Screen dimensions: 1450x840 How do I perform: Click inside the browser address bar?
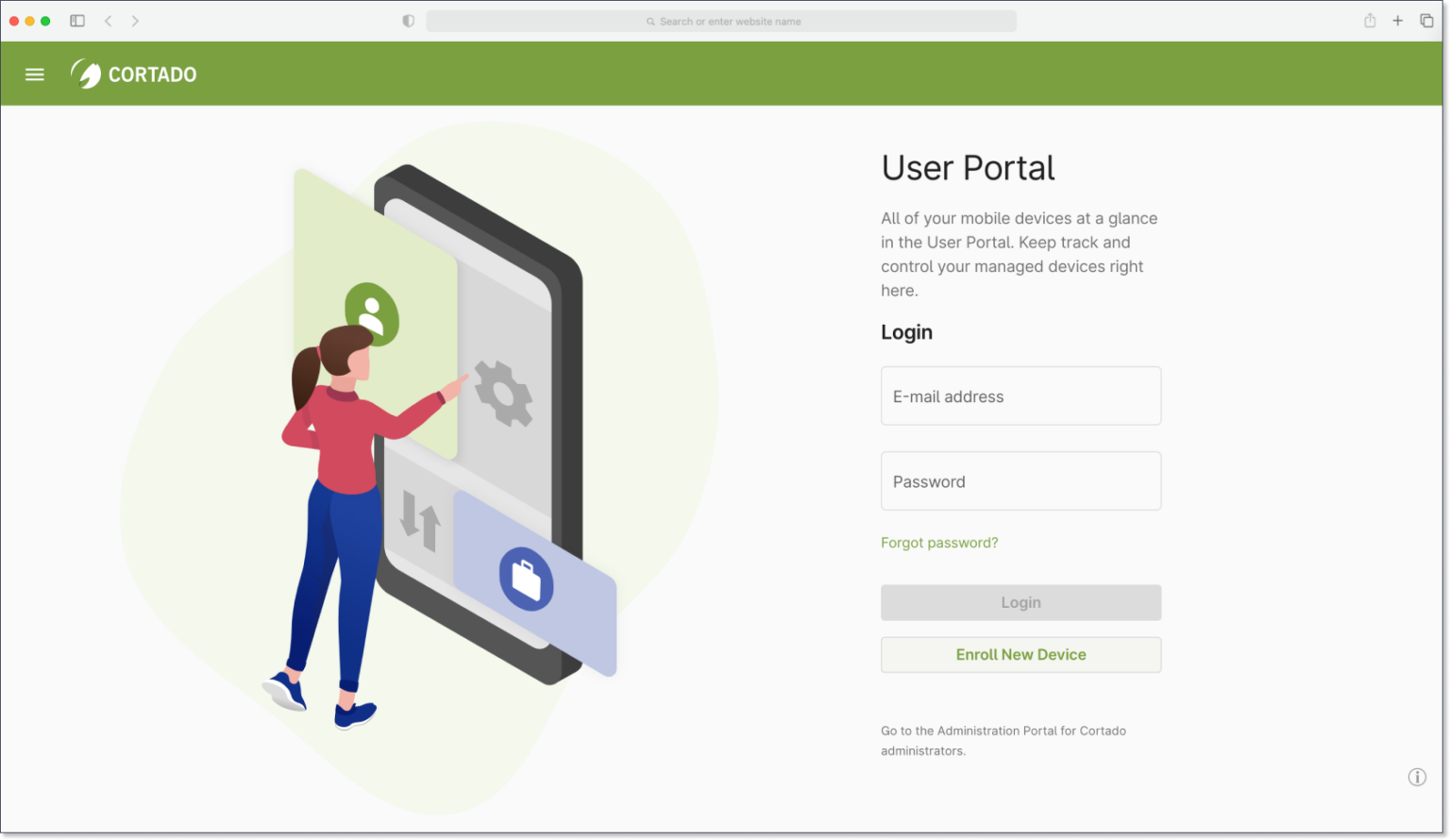click(x=722, y=21)
